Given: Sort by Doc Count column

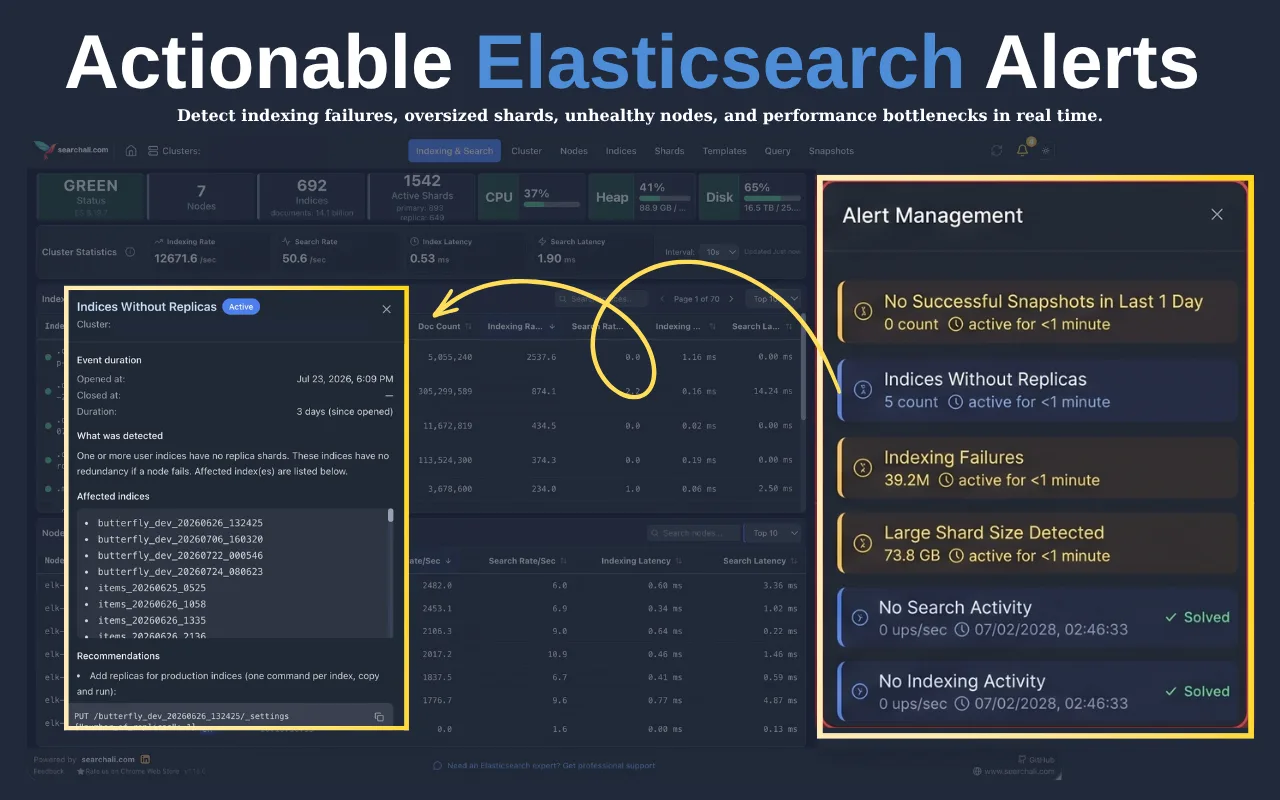Looking at the screenshot, I should pos(447,326).
